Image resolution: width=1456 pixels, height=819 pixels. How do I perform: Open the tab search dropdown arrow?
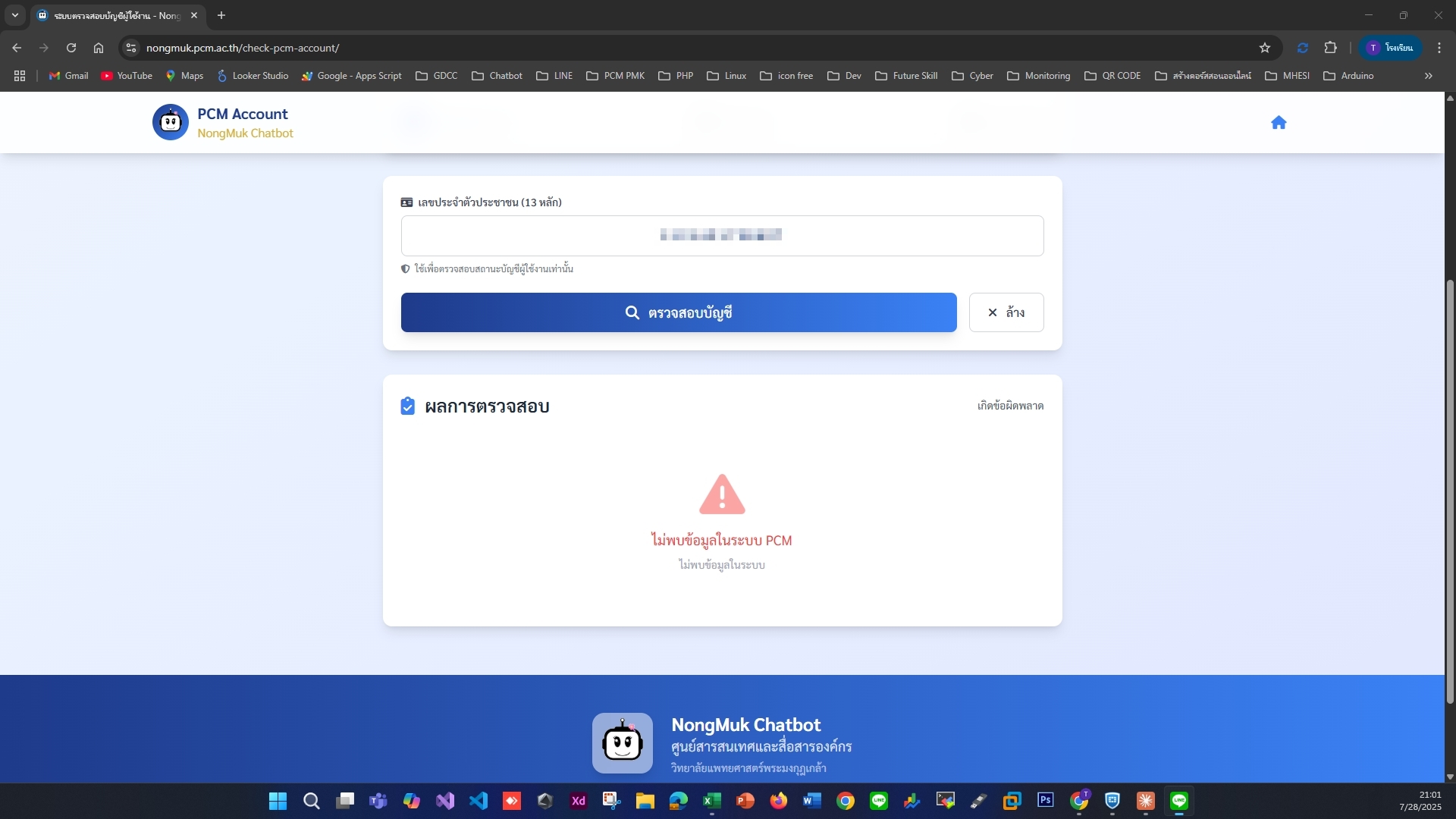14,15
